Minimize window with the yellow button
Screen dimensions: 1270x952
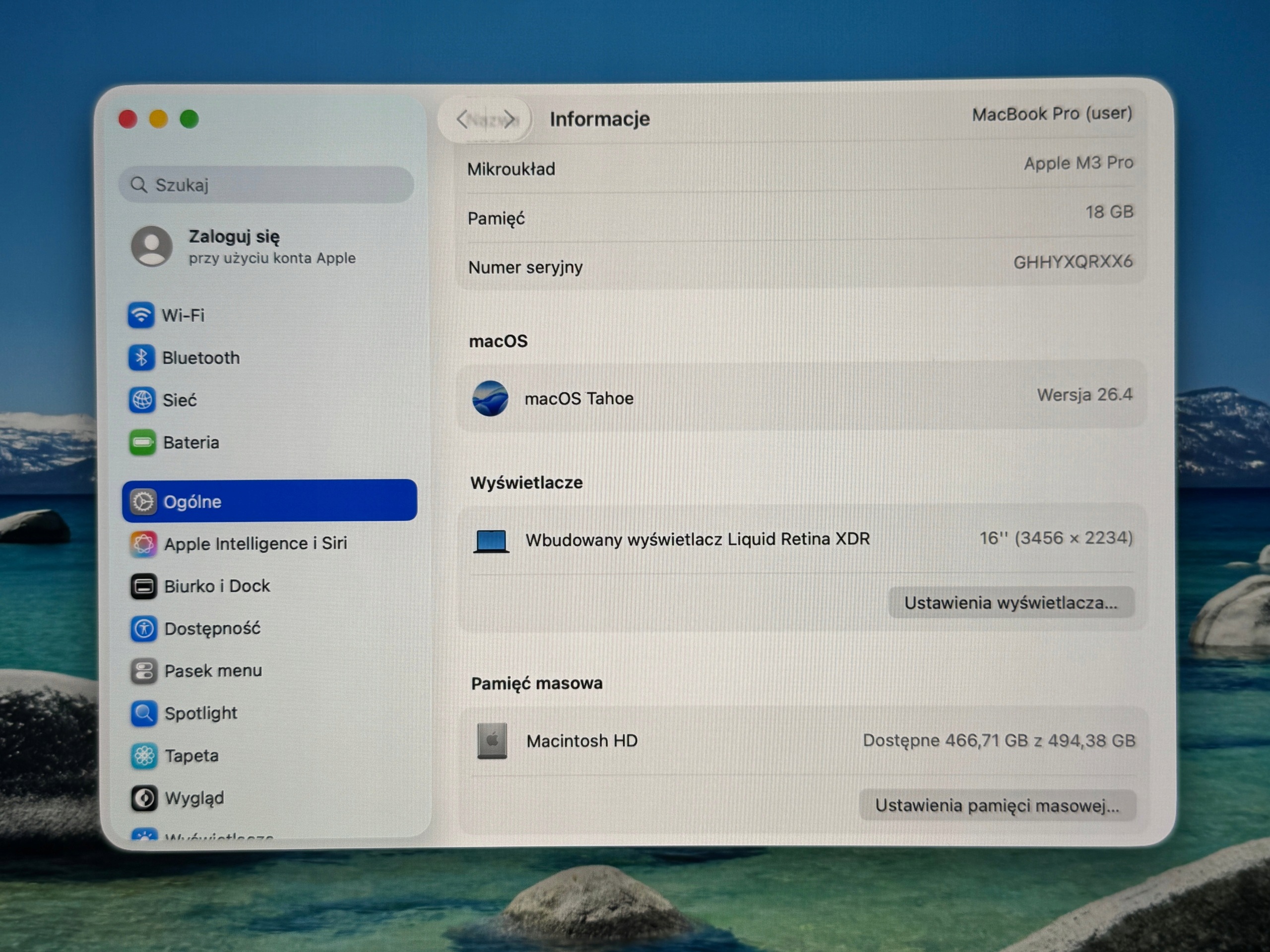tap(158, 119)
